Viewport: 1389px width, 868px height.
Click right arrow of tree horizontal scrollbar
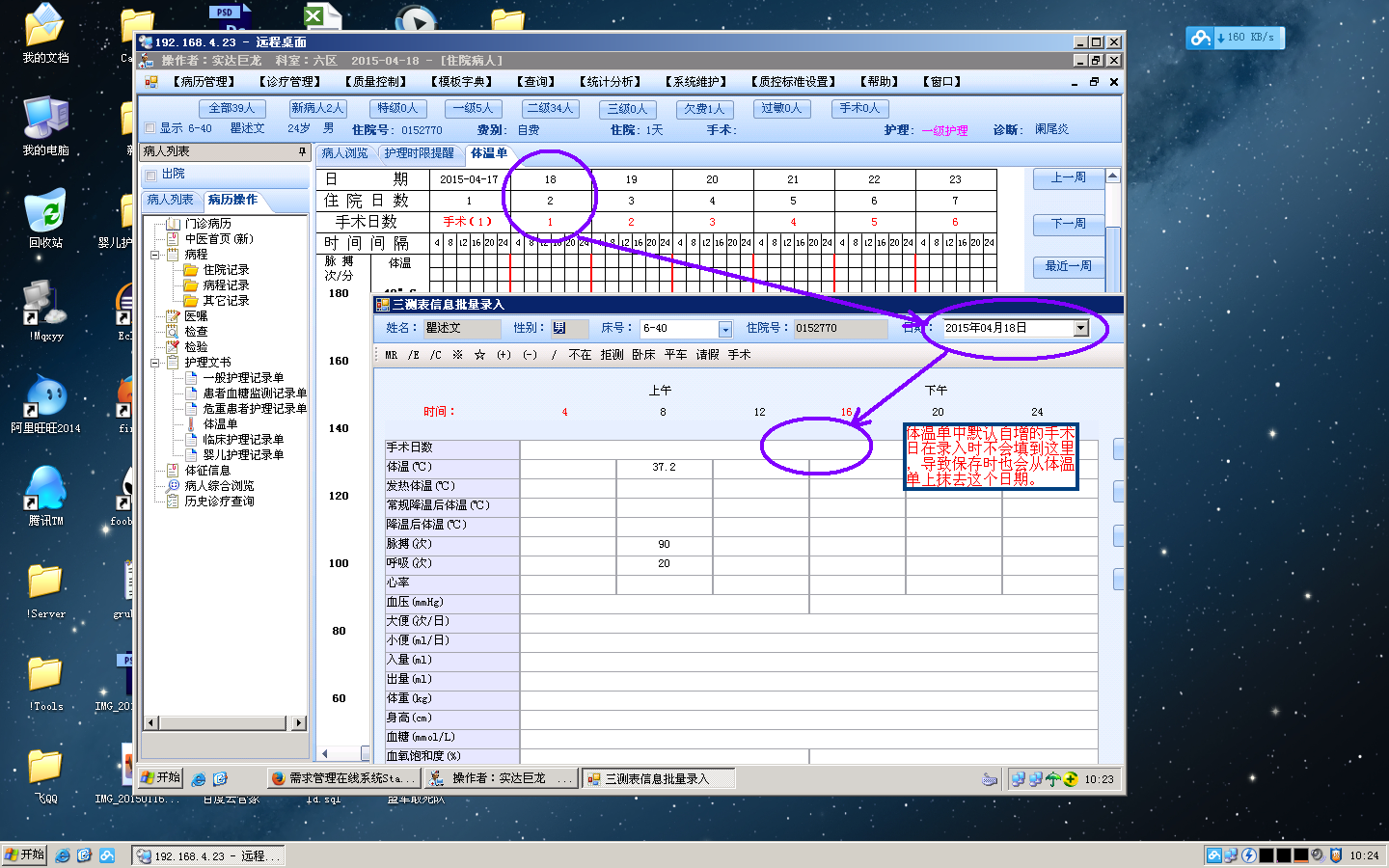coord(300,722)
